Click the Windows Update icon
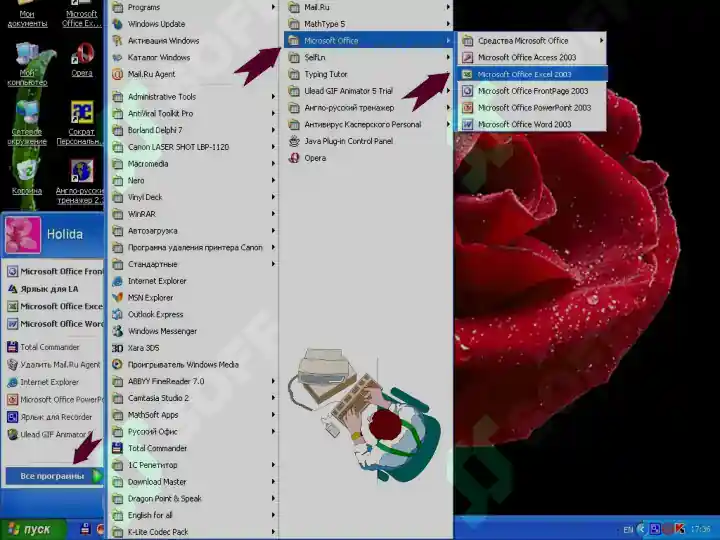 tap(118, 24)
